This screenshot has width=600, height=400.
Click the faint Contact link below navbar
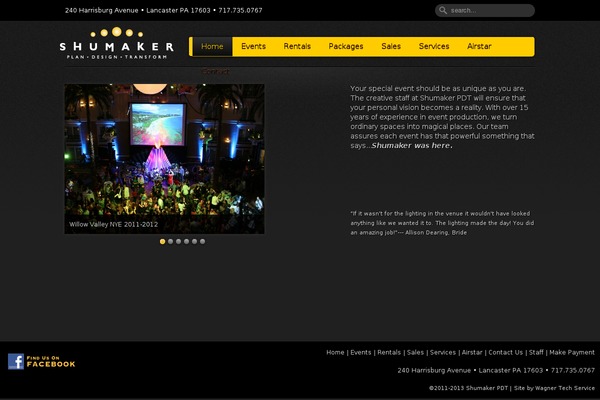tap(215, 71)
